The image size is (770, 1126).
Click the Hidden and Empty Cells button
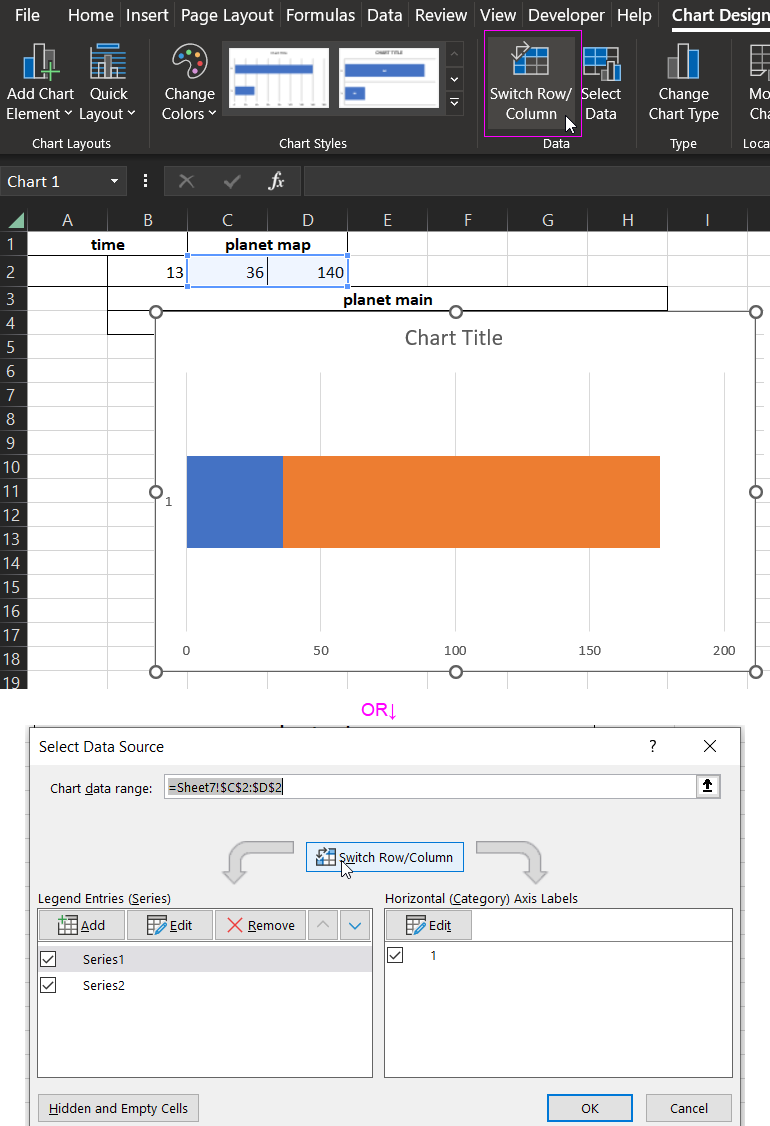coord(119,1108)
